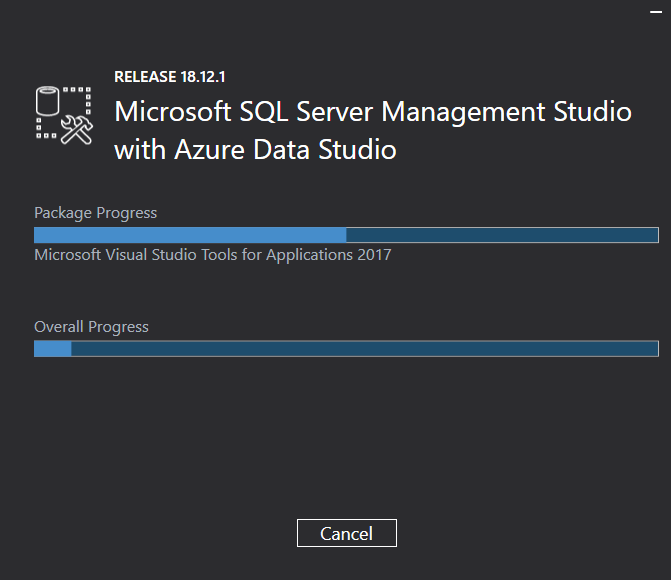Click the Overall Progress bar
The image size is (671, 580).
(346, 348)
